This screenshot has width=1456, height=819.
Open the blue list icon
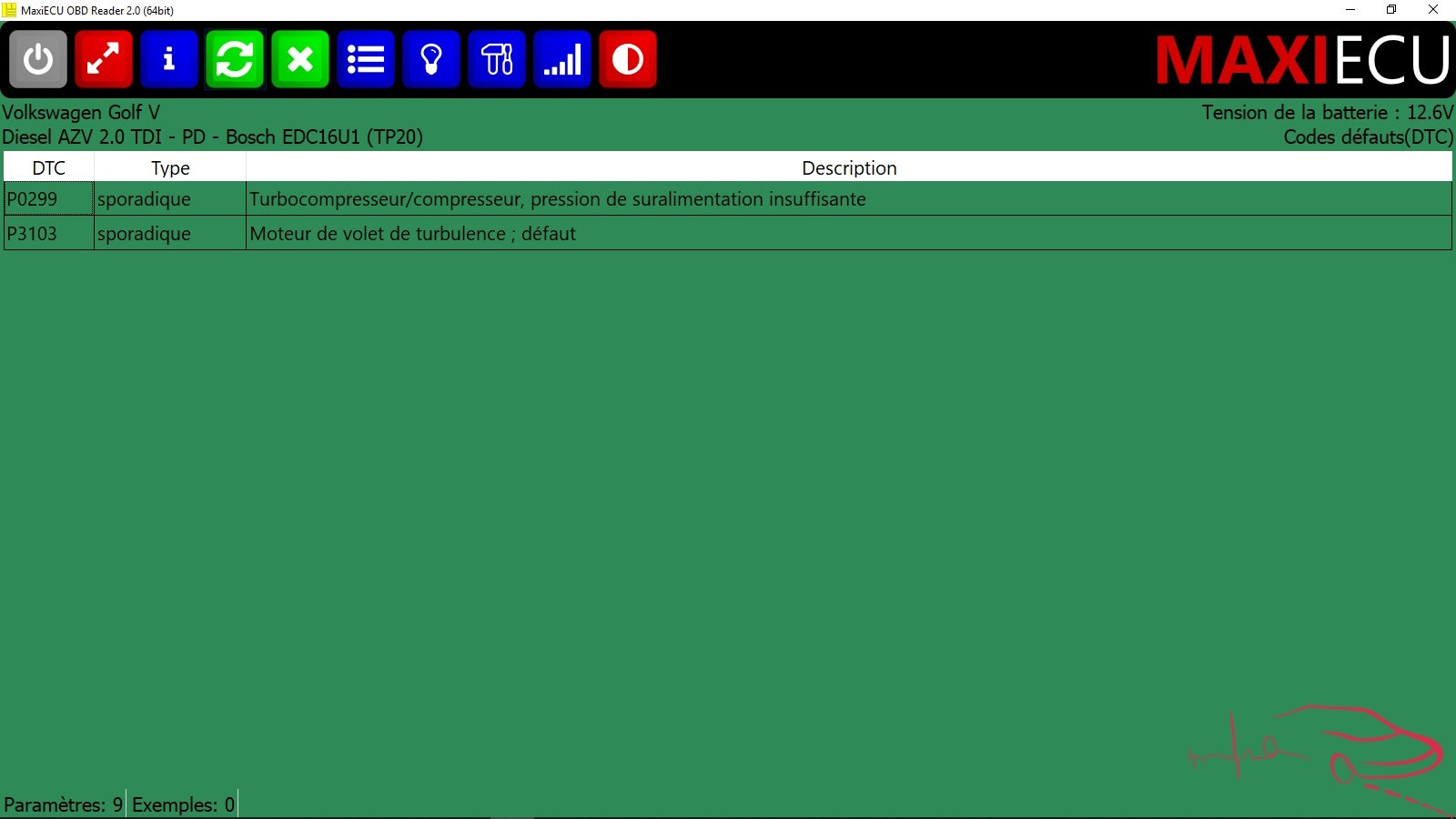(x=366, y=59)
